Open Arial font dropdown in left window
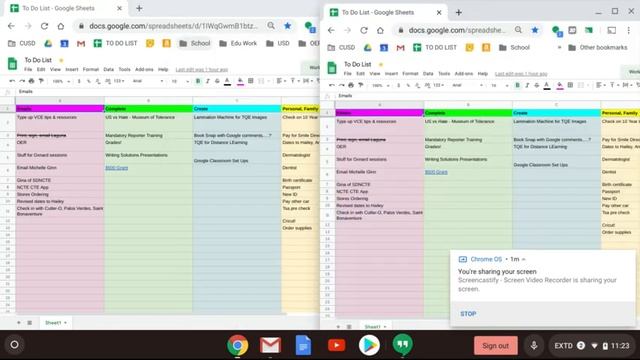Image resolution: width=640 pixels, height=360 pixels. tap(148, 81)
